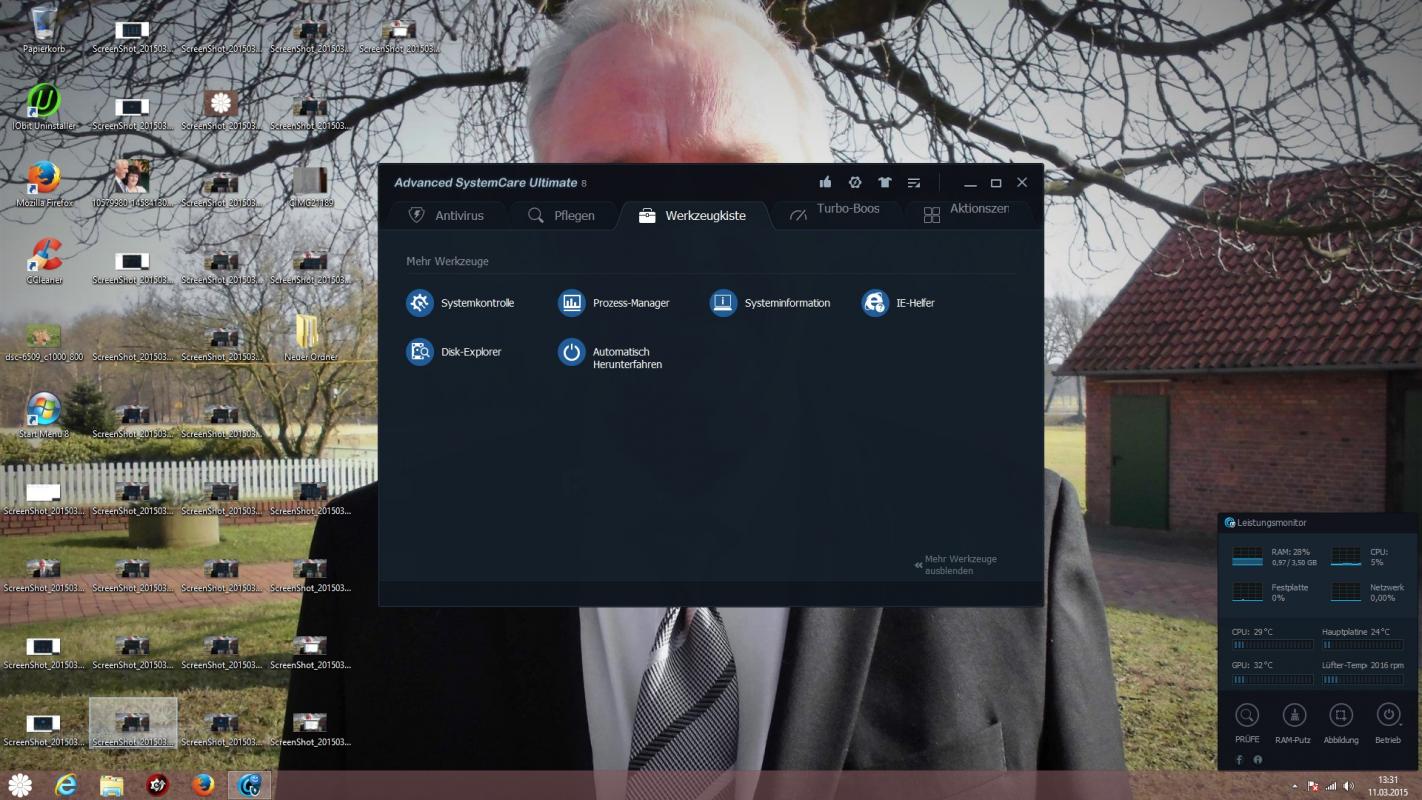The height and width of the screenshot is (800, 1422).
Task: Click the thumbs-up like icon in title bar
Action: coord(825,183)
